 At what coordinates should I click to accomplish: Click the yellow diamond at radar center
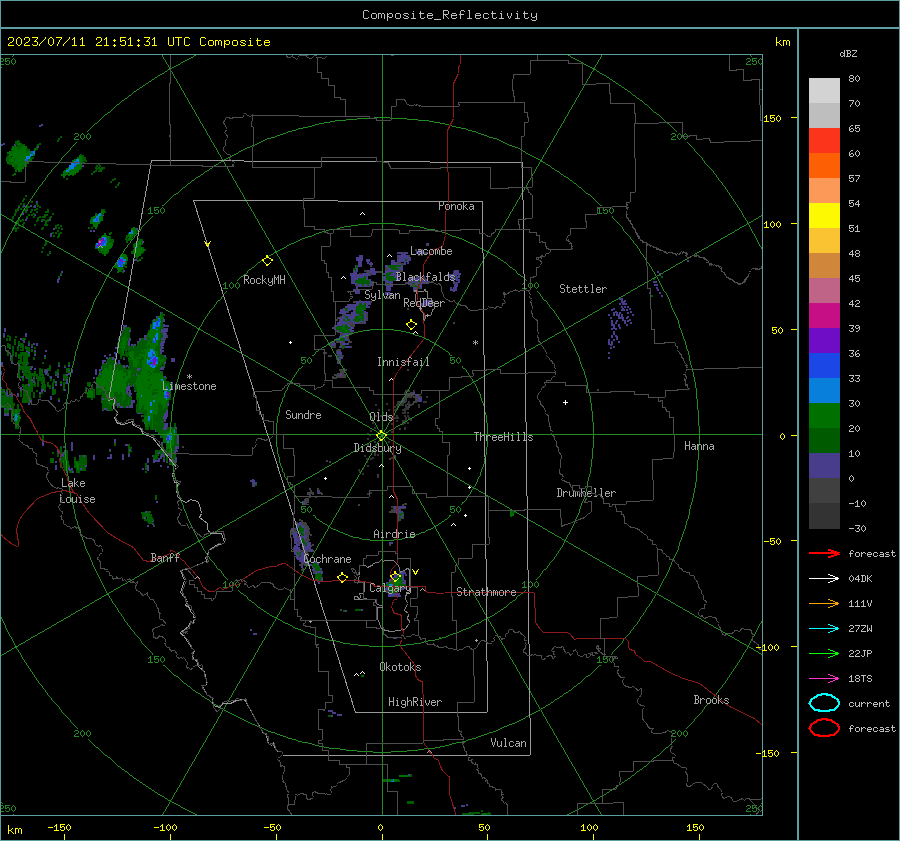click(x=381, y=436)
